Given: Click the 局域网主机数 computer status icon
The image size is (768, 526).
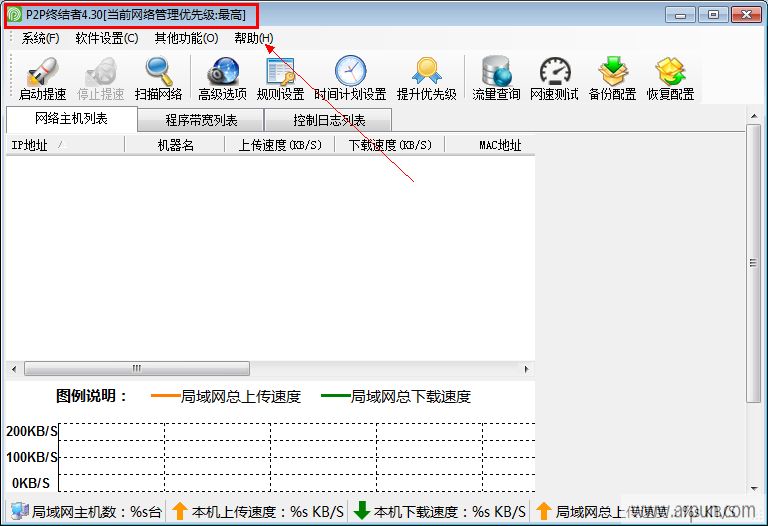Looking at the screenshot, I should tap(20, 511).
